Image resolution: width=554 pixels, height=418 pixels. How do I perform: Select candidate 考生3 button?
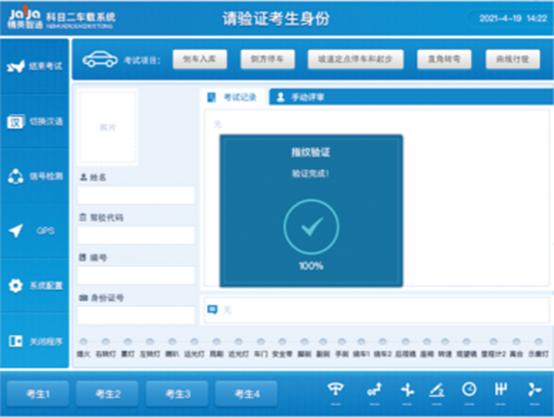pyautogui.click(x=177, y=394)
